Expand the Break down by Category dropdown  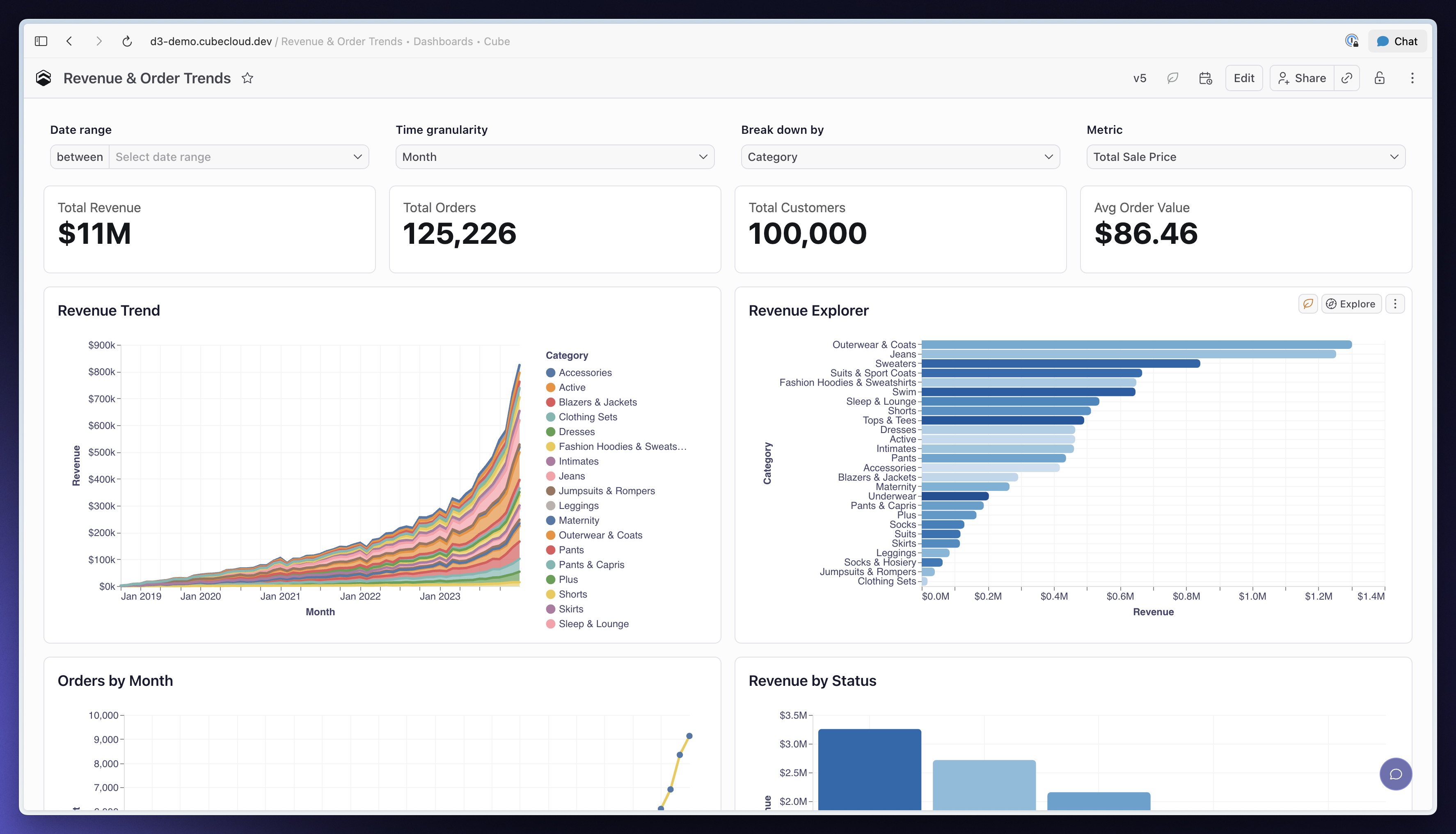tap(900, 156)
